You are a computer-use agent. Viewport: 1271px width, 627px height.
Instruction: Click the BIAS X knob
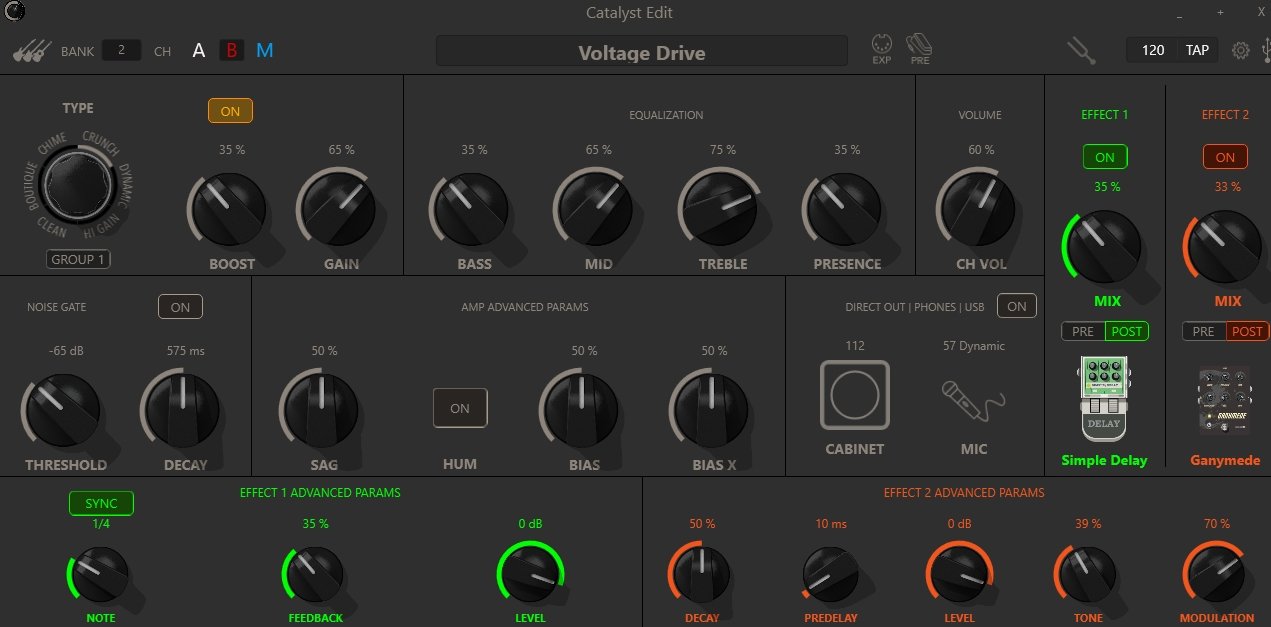(711, 410)
